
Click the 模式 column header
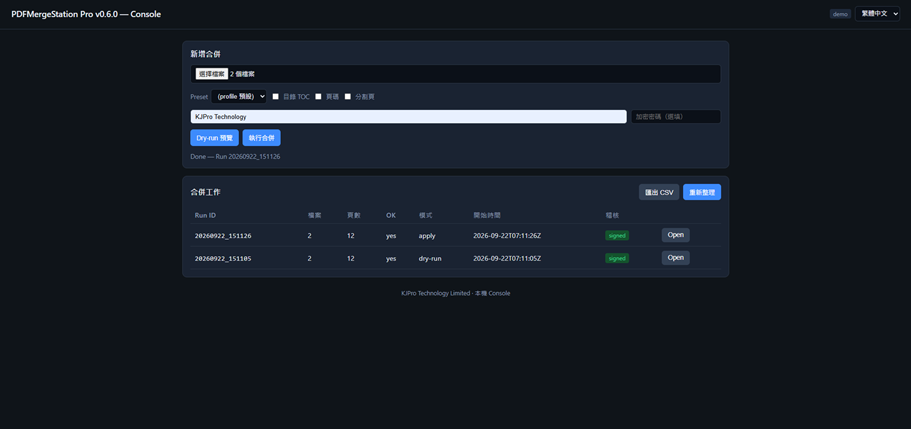425,216
